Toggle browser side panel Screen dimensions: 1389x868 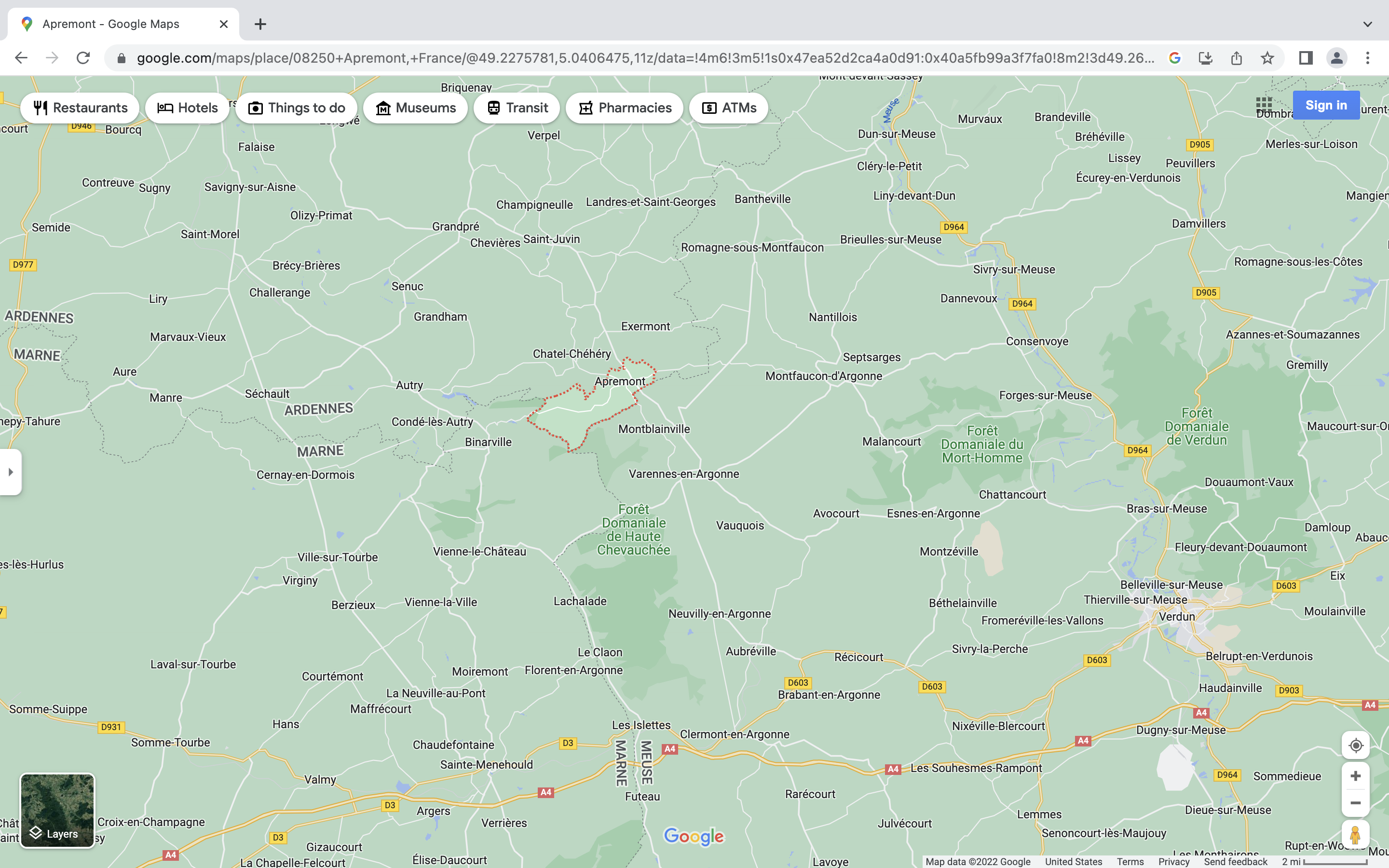point(1306,58)
